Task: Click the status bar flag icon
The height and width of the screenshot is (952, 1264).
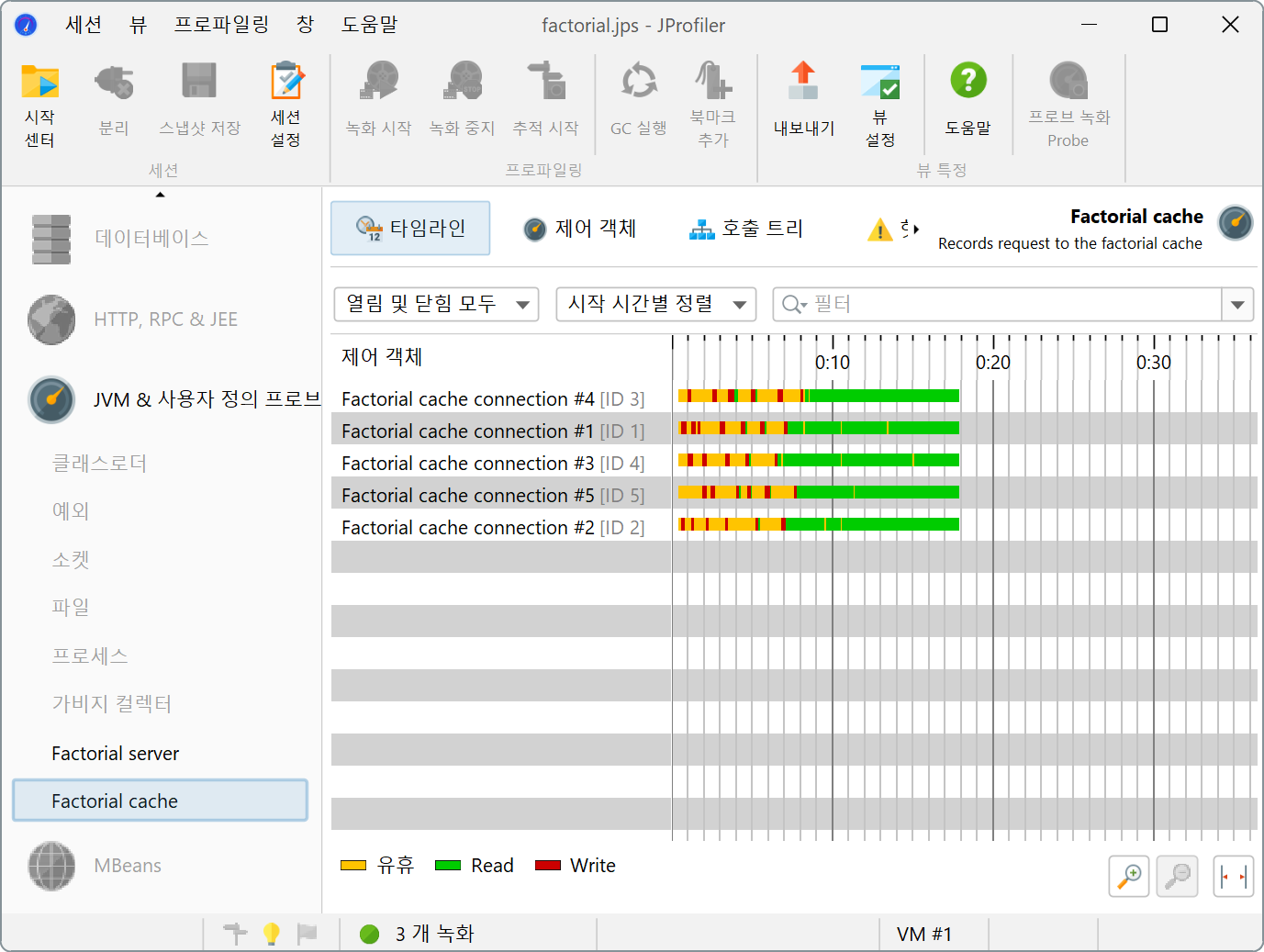Action: click(x=308, y=934)
